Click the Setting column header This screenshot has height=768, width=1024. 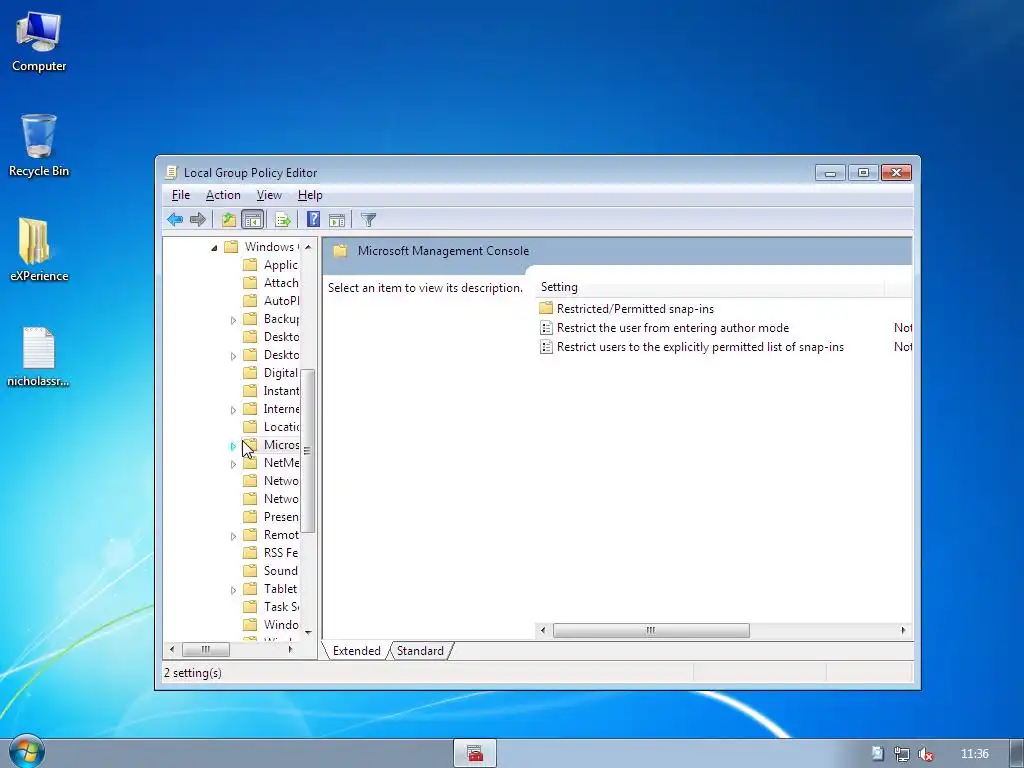(710, 287)
